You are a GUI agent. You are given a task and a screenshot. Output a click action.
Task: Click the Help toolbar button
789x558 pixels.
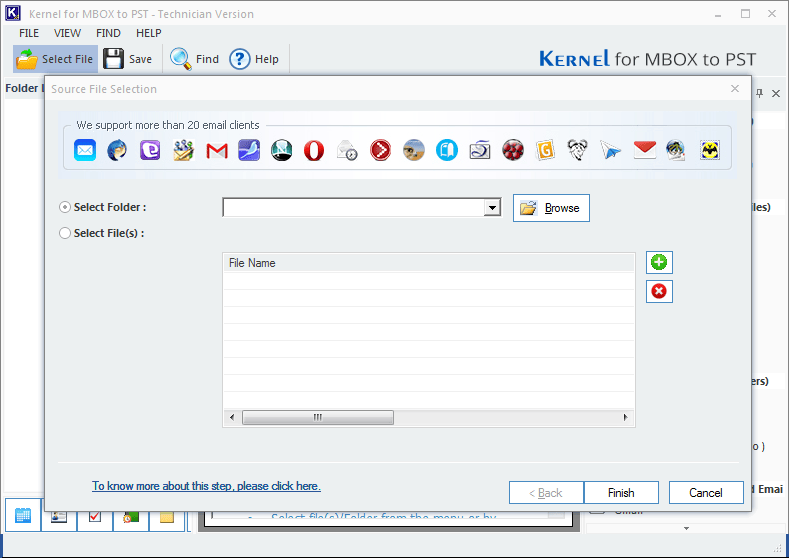[254, 59]
